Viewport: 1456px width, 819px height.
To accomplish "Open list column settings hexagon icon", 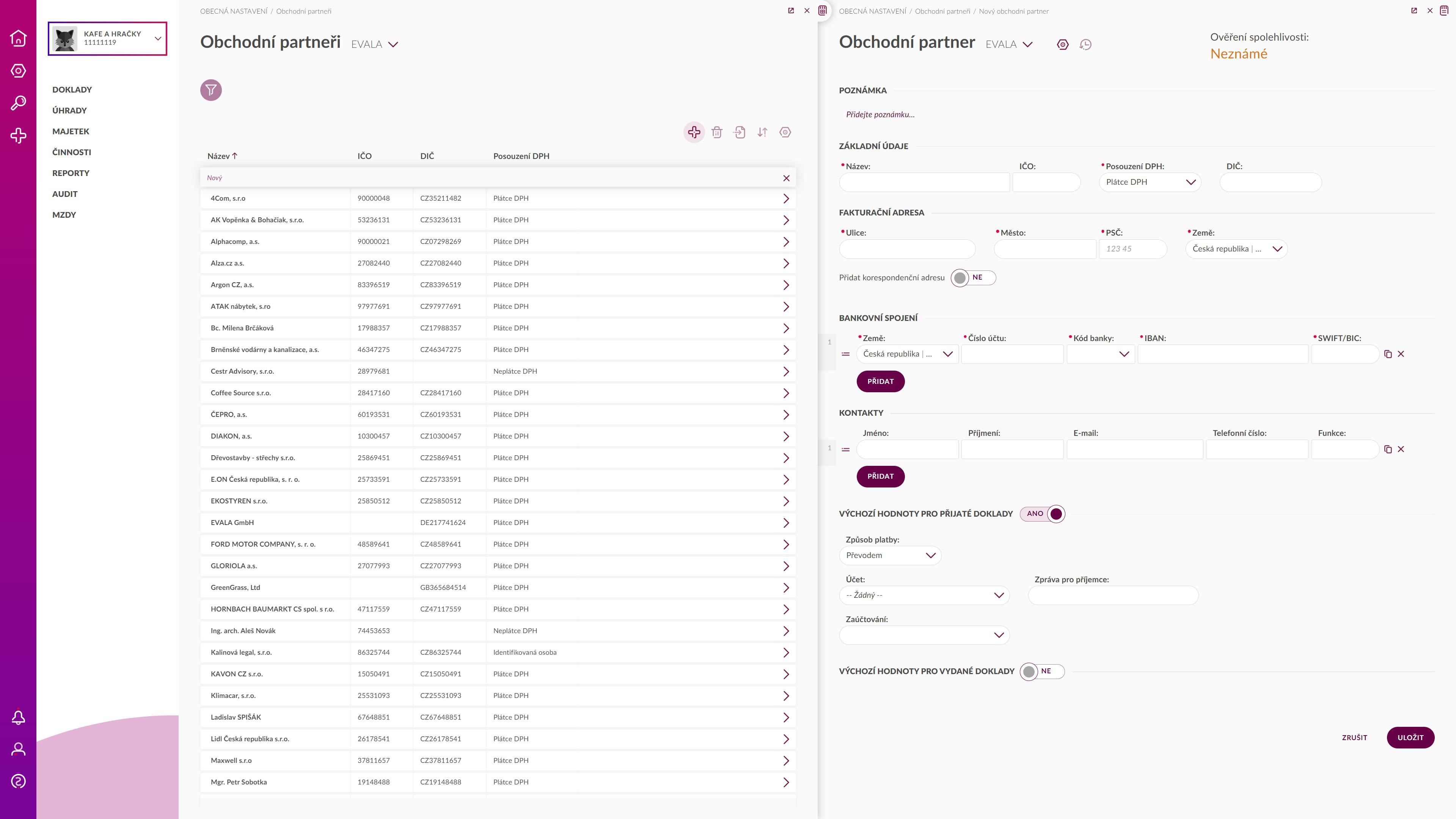I will (785, 132).
